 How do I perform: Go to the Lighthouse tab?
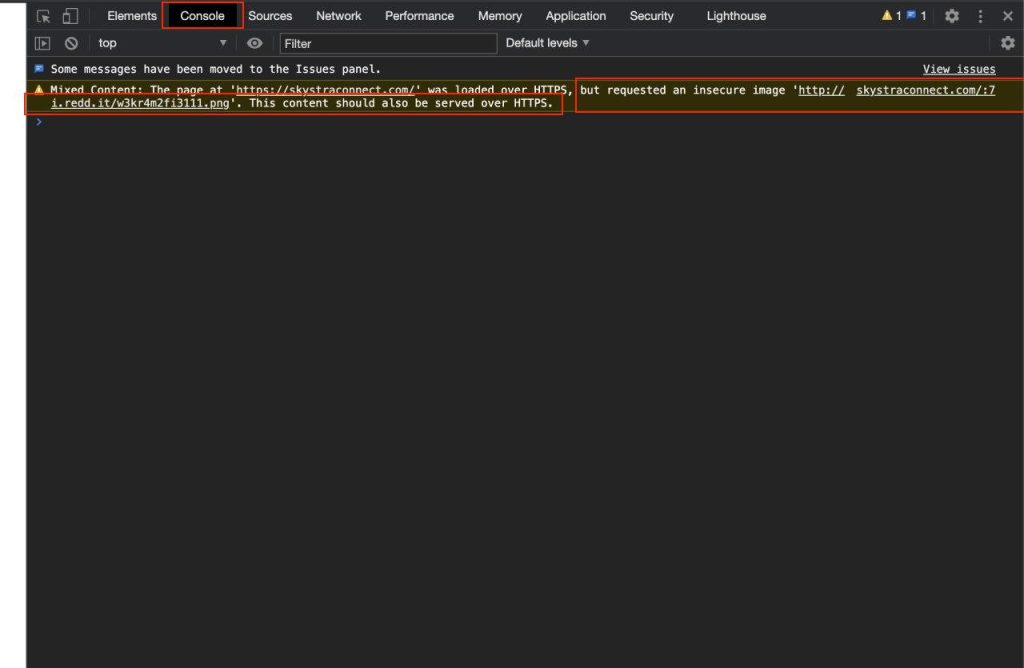pyautogui.click(x=736, y=16)
